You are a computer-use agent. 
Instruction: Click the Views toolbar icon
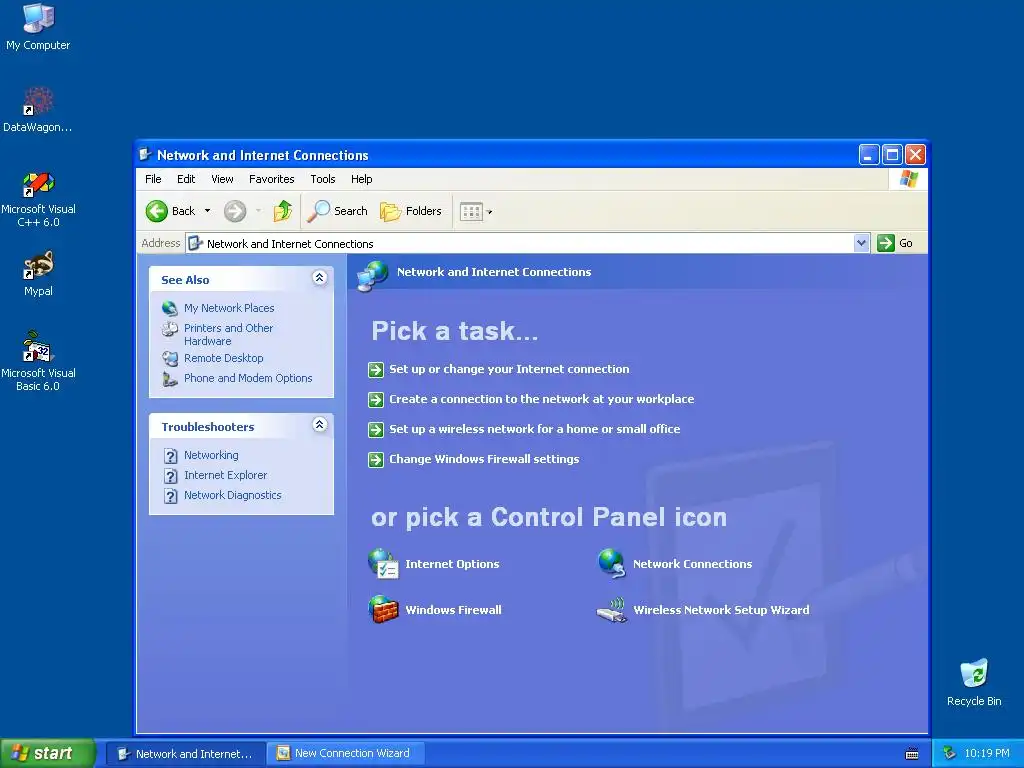pos(471,211)
